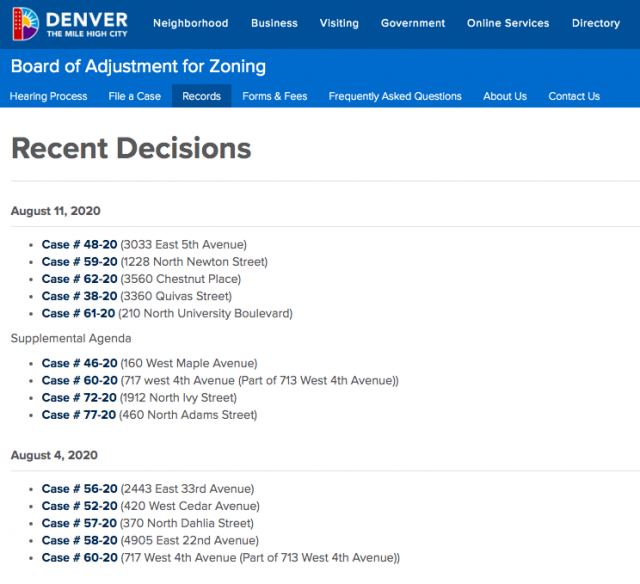The width and height of the screenshot is (640, 584).
Task: Open Case # 62-20 decision
Action: point(80,279)
